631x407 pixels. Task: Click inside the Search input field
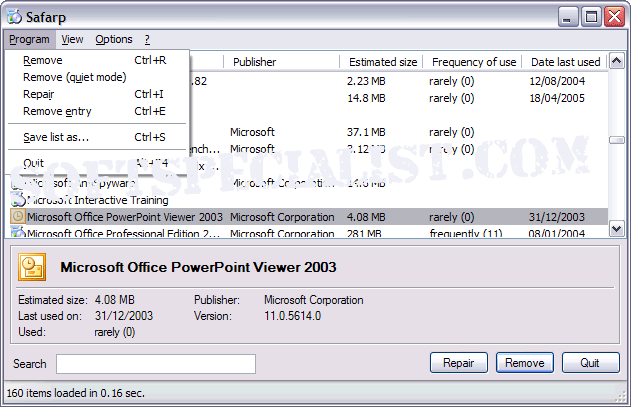tap(156, 364)
